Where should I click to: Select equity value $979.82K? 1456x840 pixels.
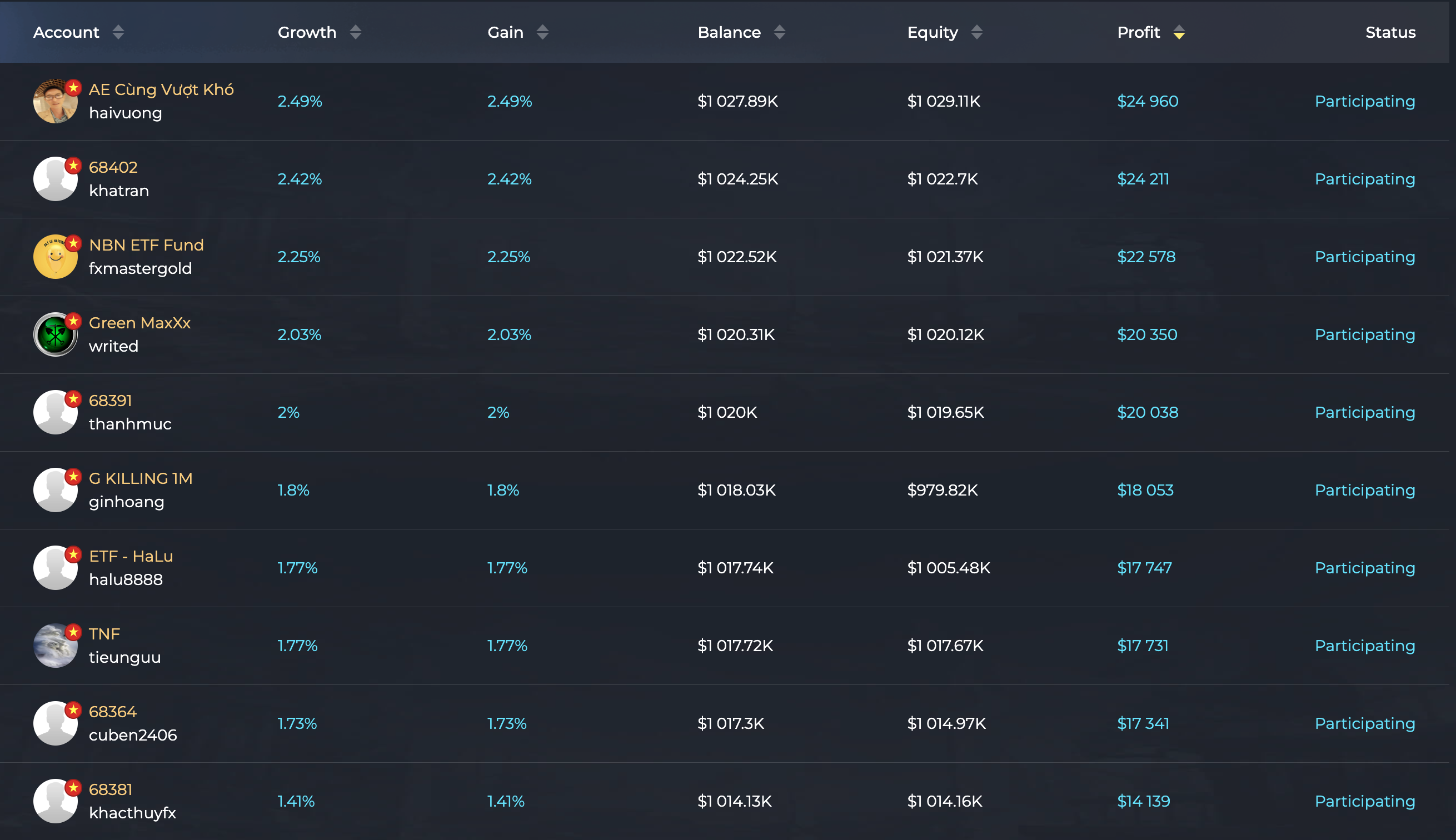tap(943, 491)
